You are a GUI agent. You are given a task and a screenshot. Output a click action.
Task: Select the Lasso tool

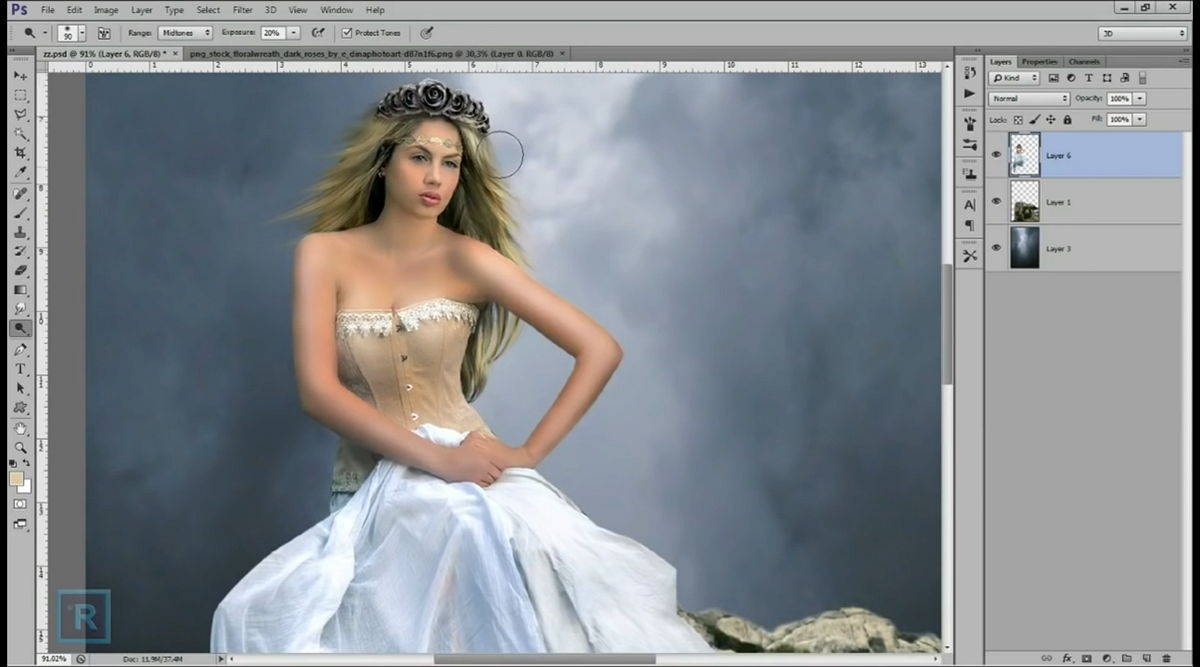coord(20,114)
